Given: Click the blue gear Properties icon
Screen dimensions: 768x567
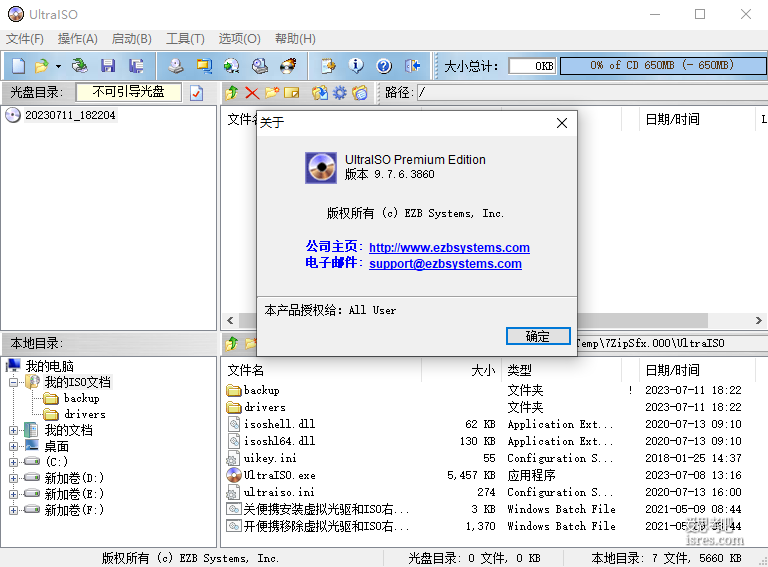Looking at the screenshot, I should click(x=339, y=93).
